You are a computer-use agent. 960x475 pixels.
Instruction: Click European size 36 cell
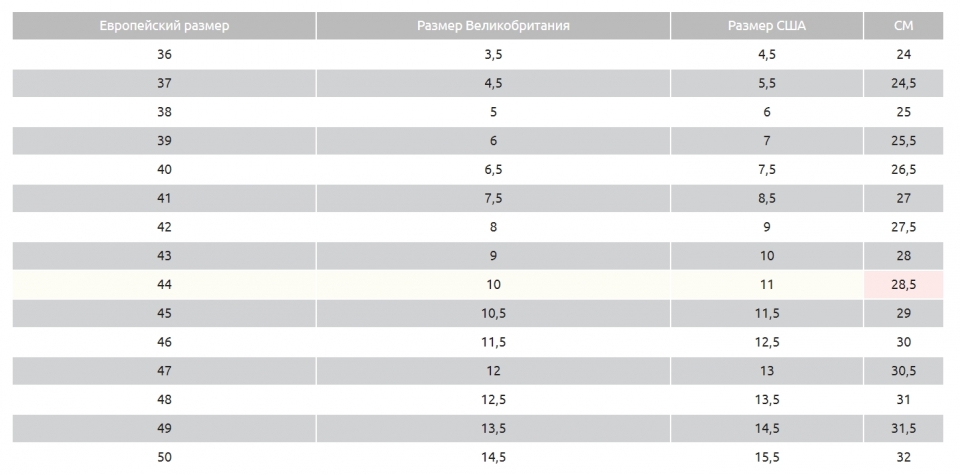tap(164, 54)
